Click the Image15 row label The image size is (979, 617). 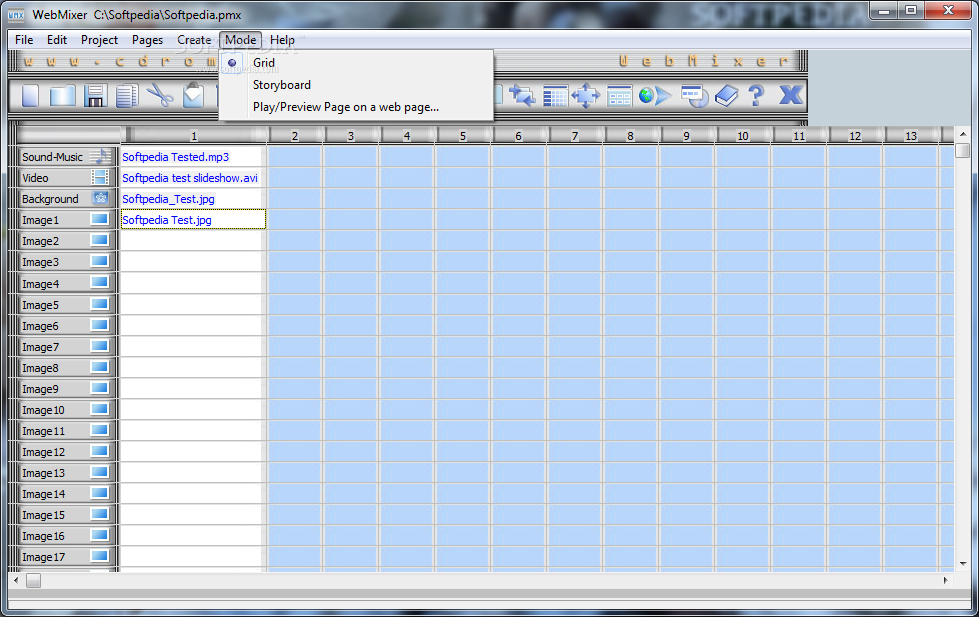point(43,515)
